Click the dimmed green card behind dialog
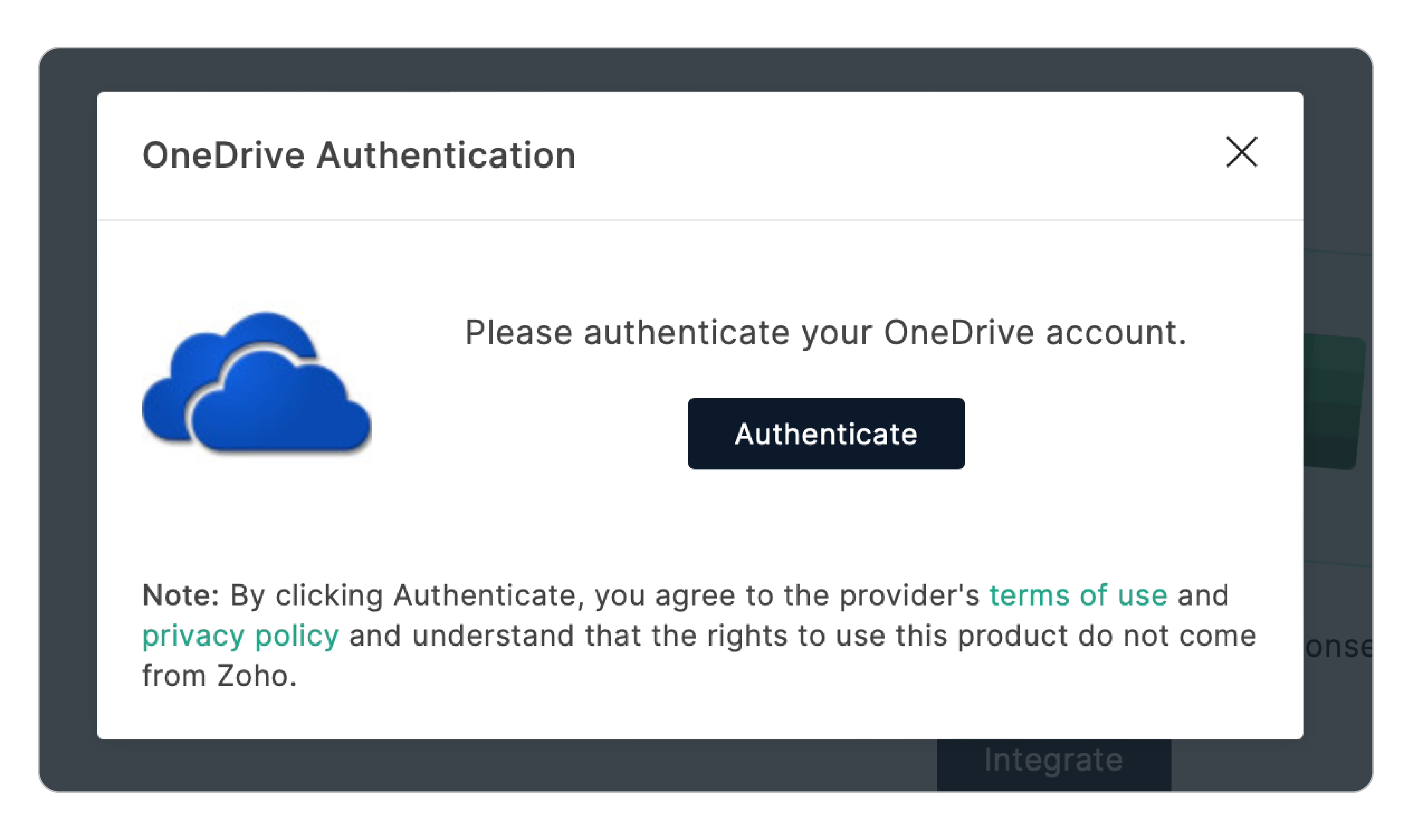Viewport: 1412px width, 840px height. pyautogui.click(x=1334, y=402)
